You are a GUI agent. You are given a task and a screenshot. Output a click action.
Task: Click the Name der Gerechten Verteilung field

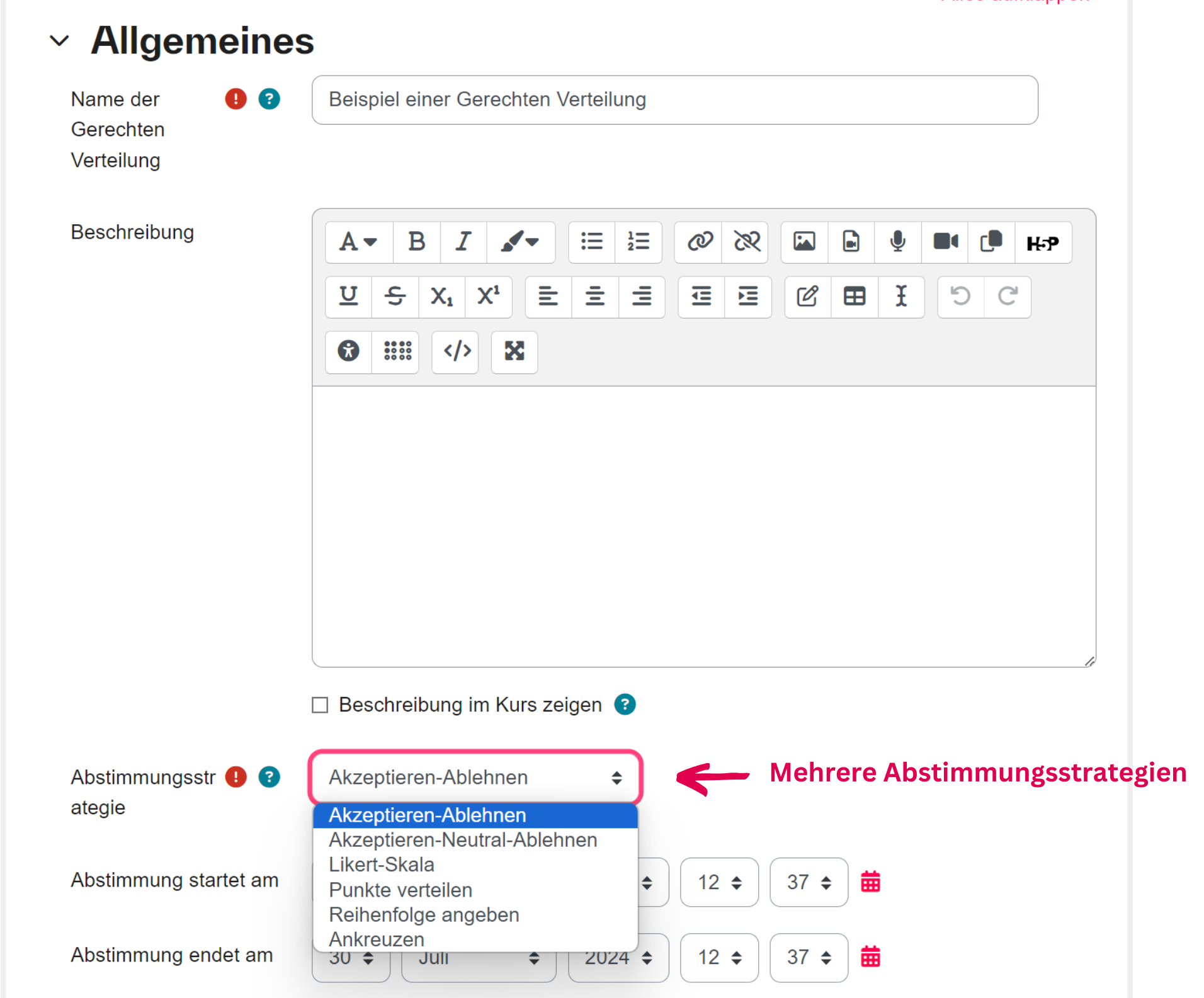tap(674, 100)
